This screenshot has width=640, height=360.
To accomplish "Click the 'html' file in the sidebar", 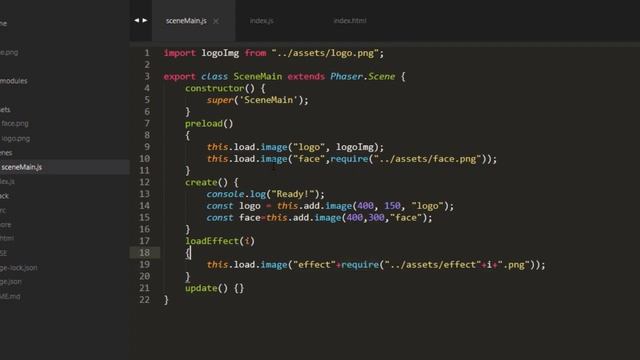I will point(7,238).
